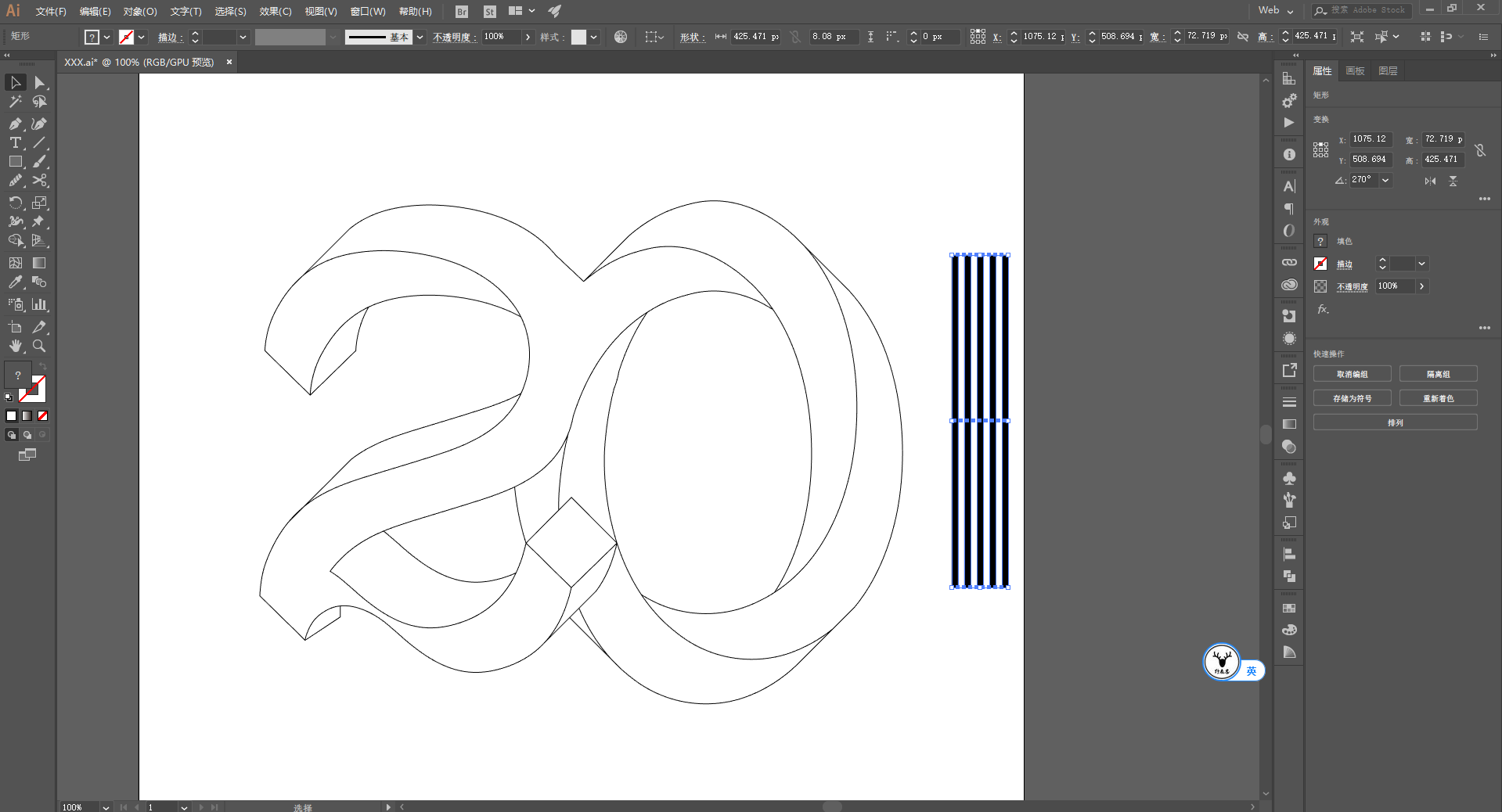Select the Scale tool
1502x812 pixels.
pos(39,203)
